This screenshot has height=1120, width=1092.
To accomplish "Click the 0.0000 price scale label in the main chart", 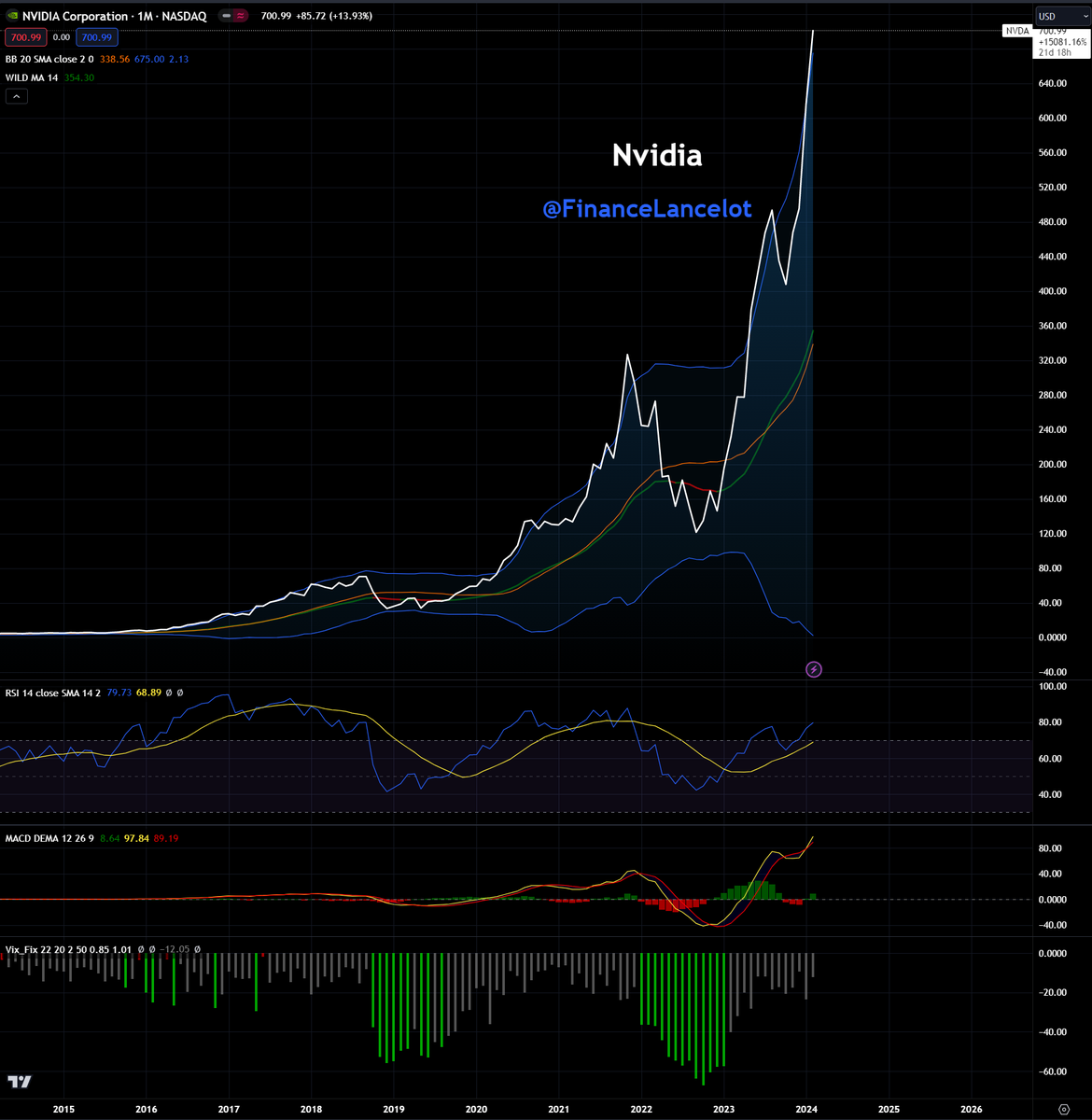I will 1052,637.
